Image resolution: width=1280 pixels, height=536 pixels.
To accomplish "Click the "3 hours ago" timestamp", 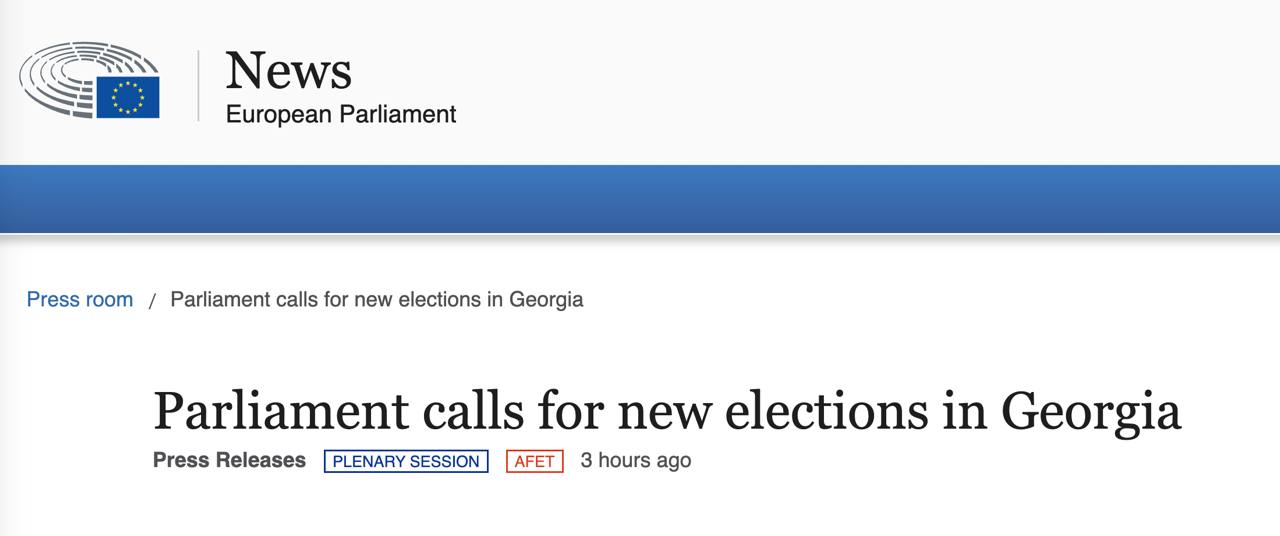I will [x=635, y=460].
